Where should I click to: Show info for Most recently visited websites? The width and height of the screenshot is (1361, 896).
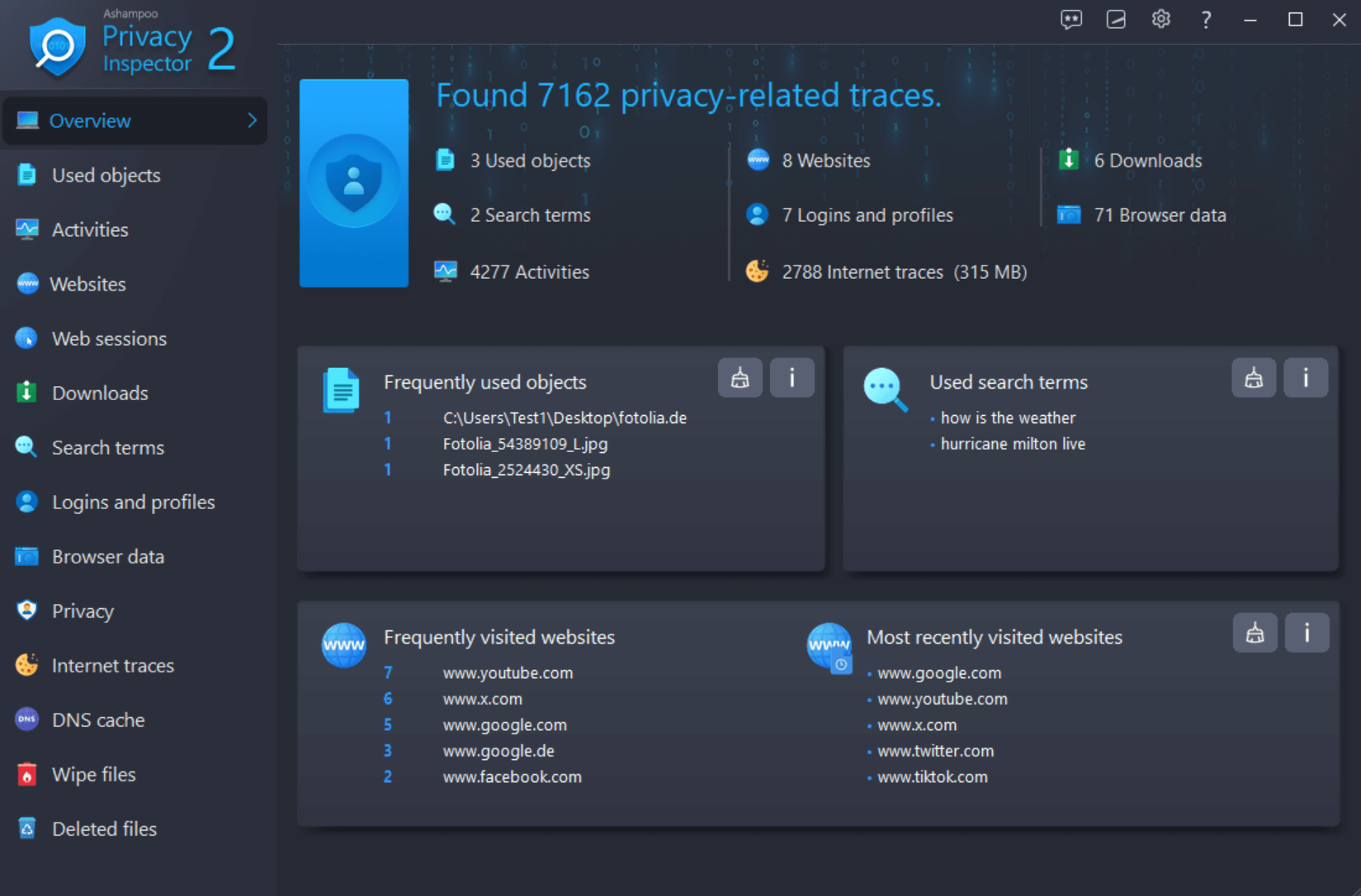1307,633
